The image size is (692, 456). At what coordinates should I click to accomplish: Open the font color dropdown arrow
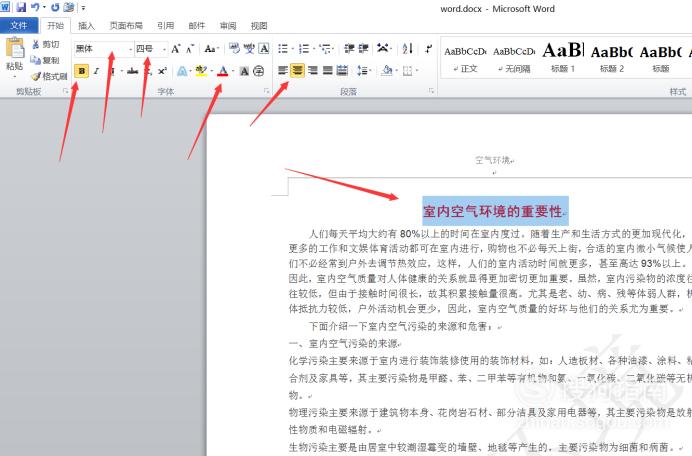(x=233, y=71)
